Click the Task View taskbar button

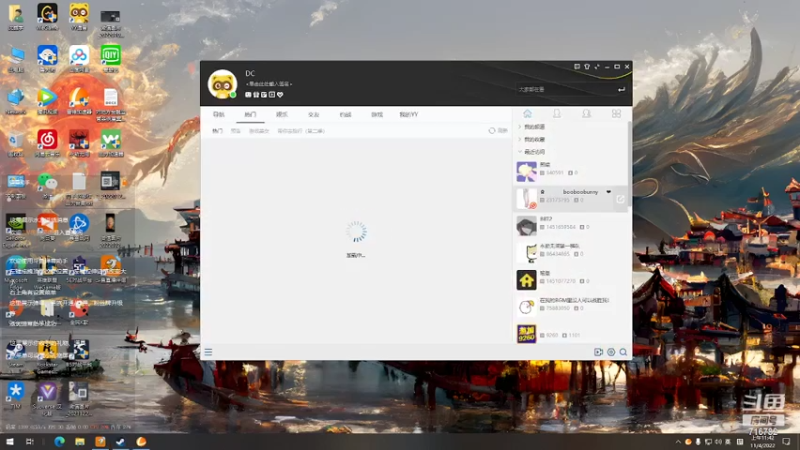(30, 441)
